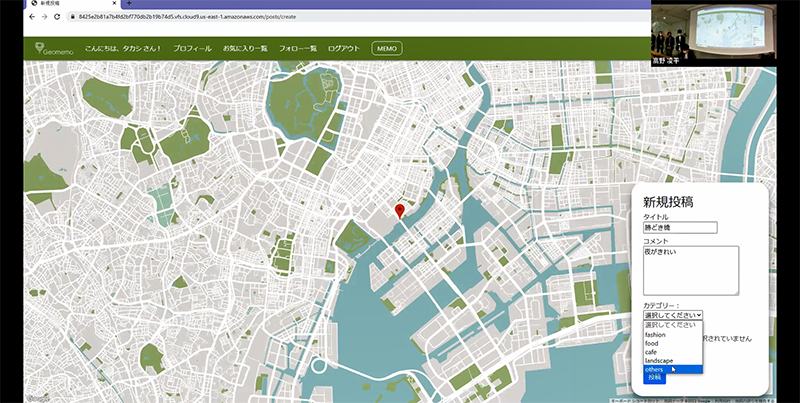This screenshot has width=800, height=403.
Task: Click the タイトル text input field
Action: point(680,228)
